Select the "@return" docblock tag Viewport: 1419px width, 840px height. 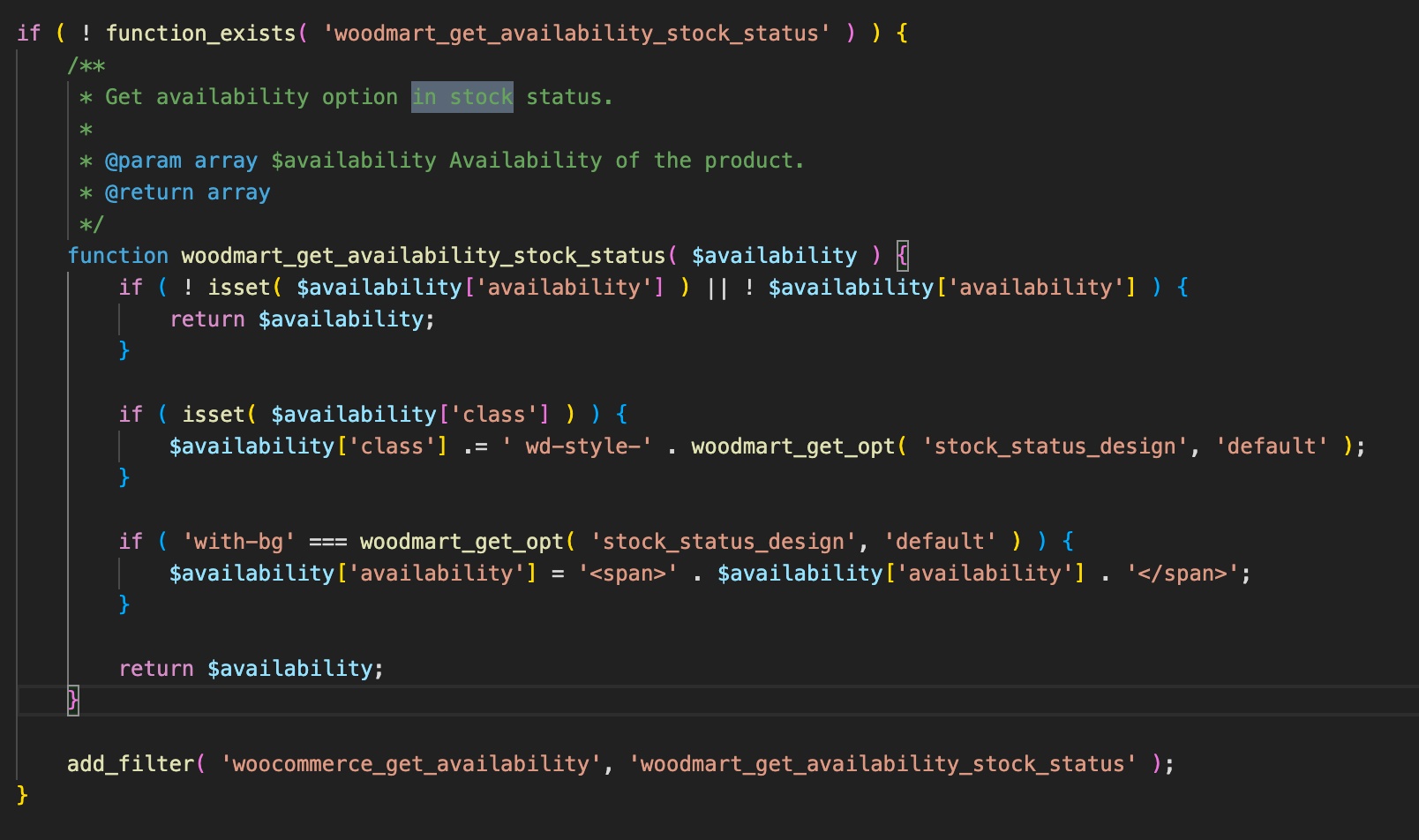click(x=149, y=192)
